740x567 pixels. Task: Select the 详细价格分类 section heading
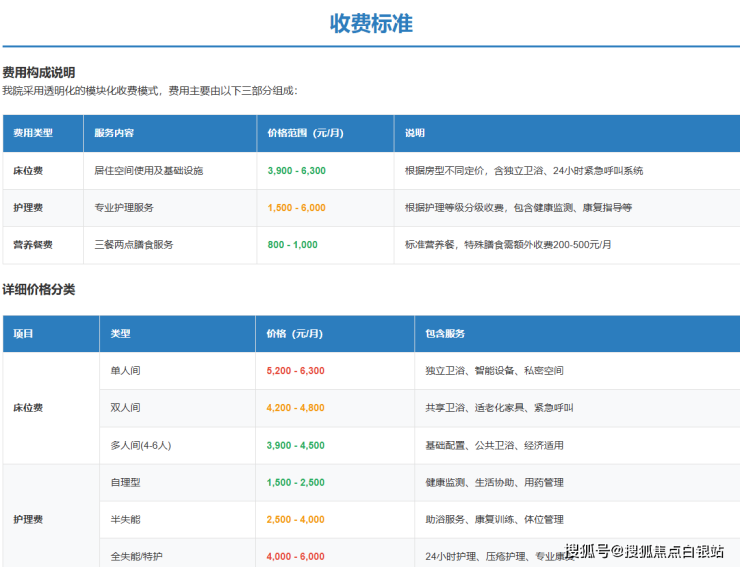click(39, 290)
